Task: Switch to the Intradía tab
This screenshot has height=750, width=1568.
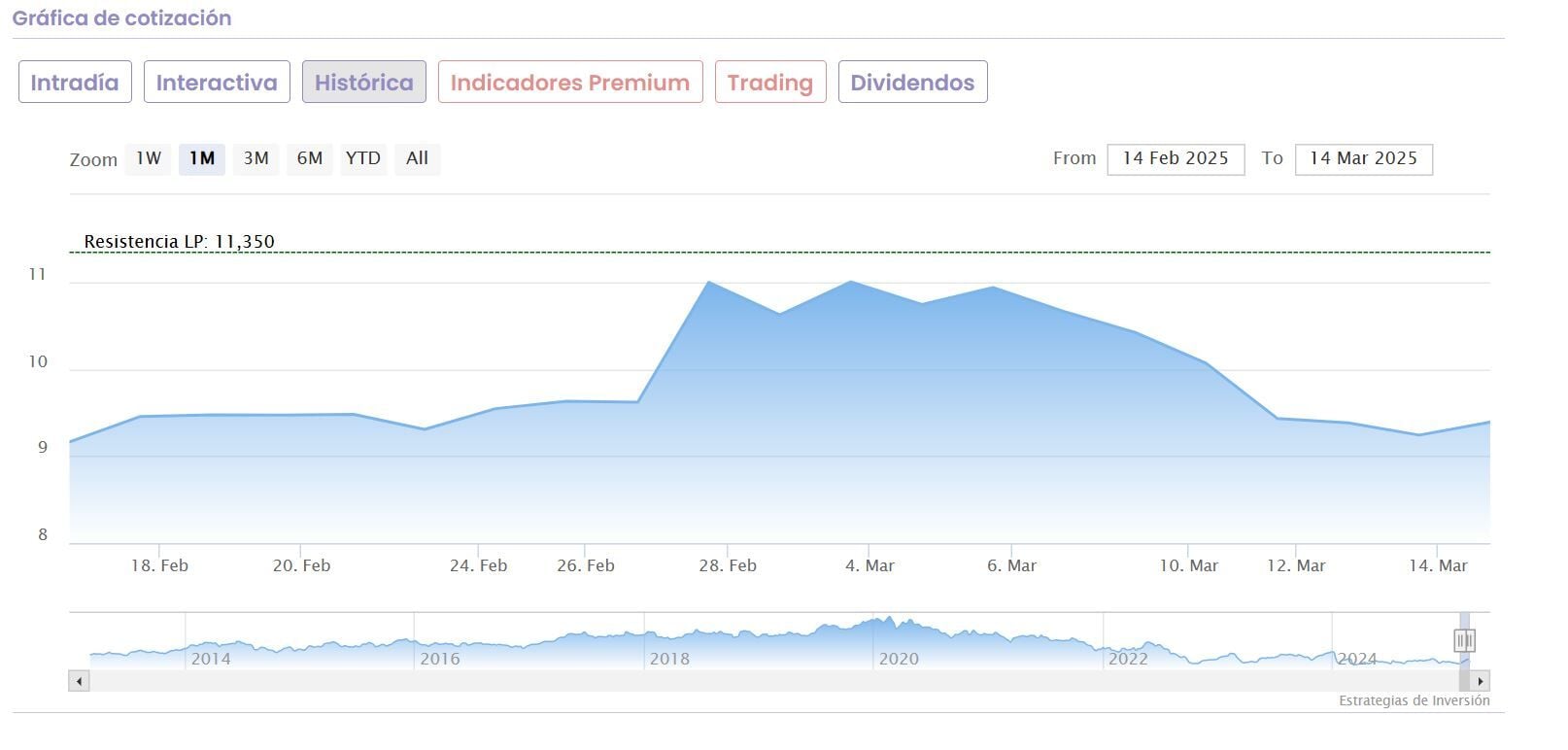Action: (x=75, y=83)
